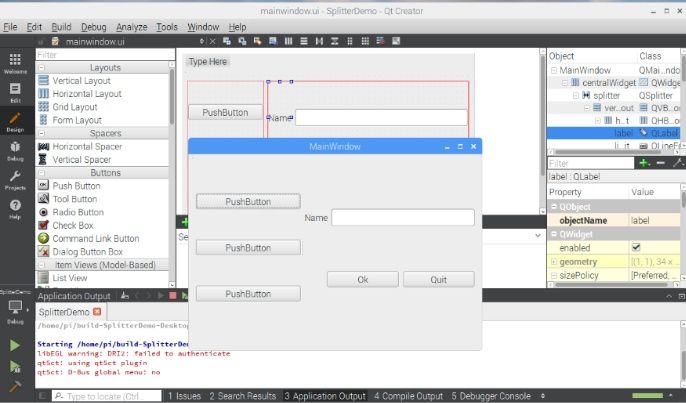Toggle the enabled property checkbox
Viewport: 686px width, 403px height.
[636, 248]
